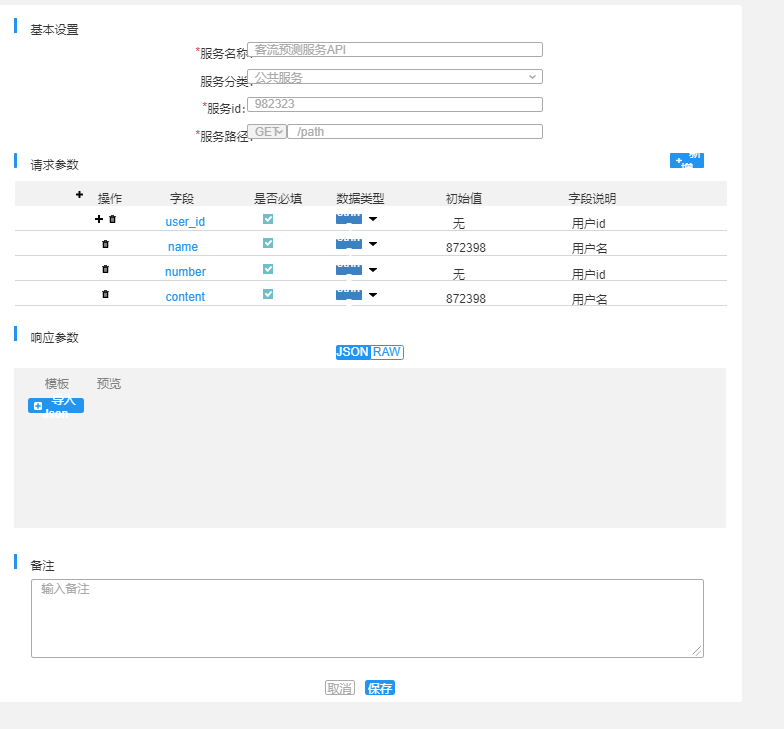Switch to the RAW response format
Screen dimensions: 784x729
[x=387, y=352]
